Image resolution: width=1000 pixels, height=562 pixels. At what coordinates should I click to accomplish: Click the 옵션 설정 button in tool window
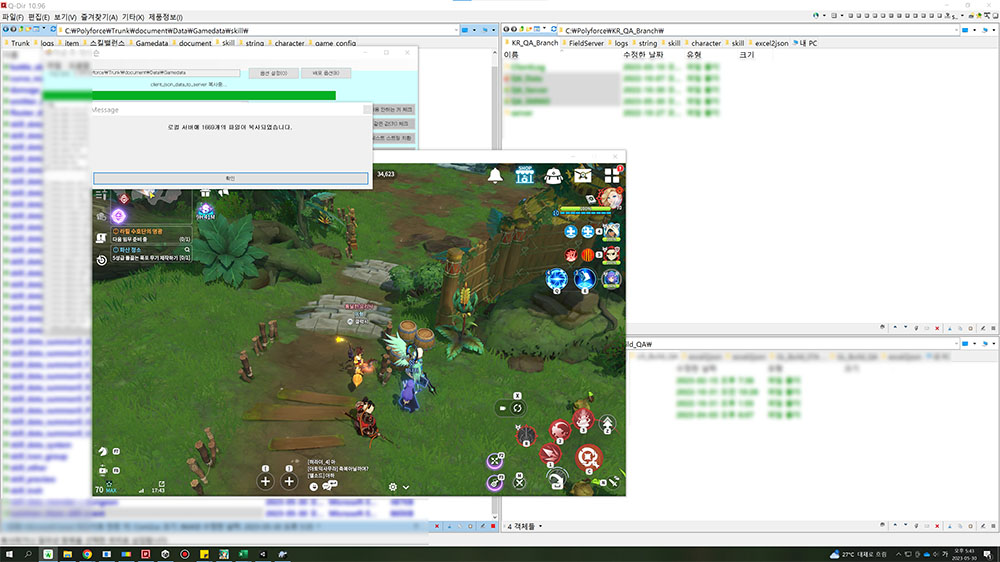pos(274,73)
